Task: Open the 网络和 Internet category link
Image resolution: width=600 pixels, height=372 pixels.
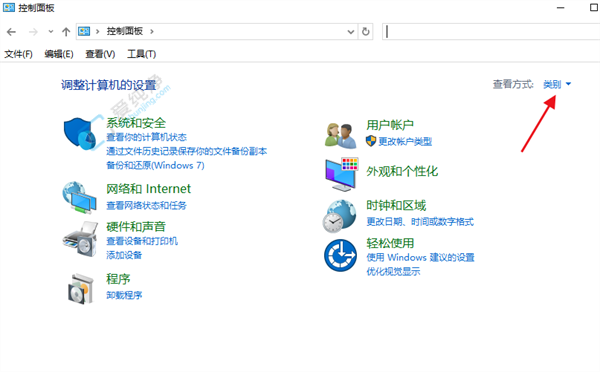Action: click(x=148, y=189)
